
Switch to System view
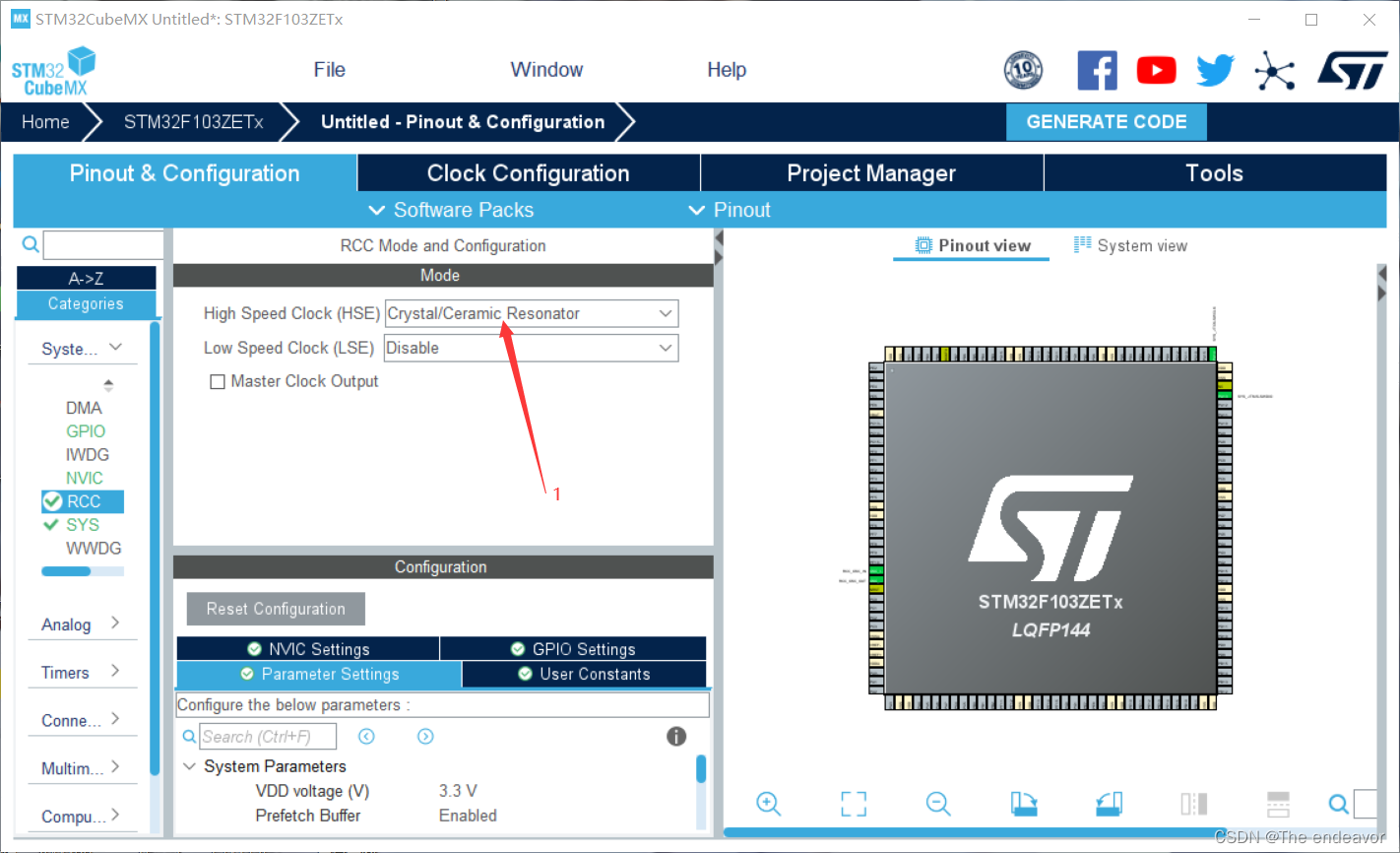1130,245
